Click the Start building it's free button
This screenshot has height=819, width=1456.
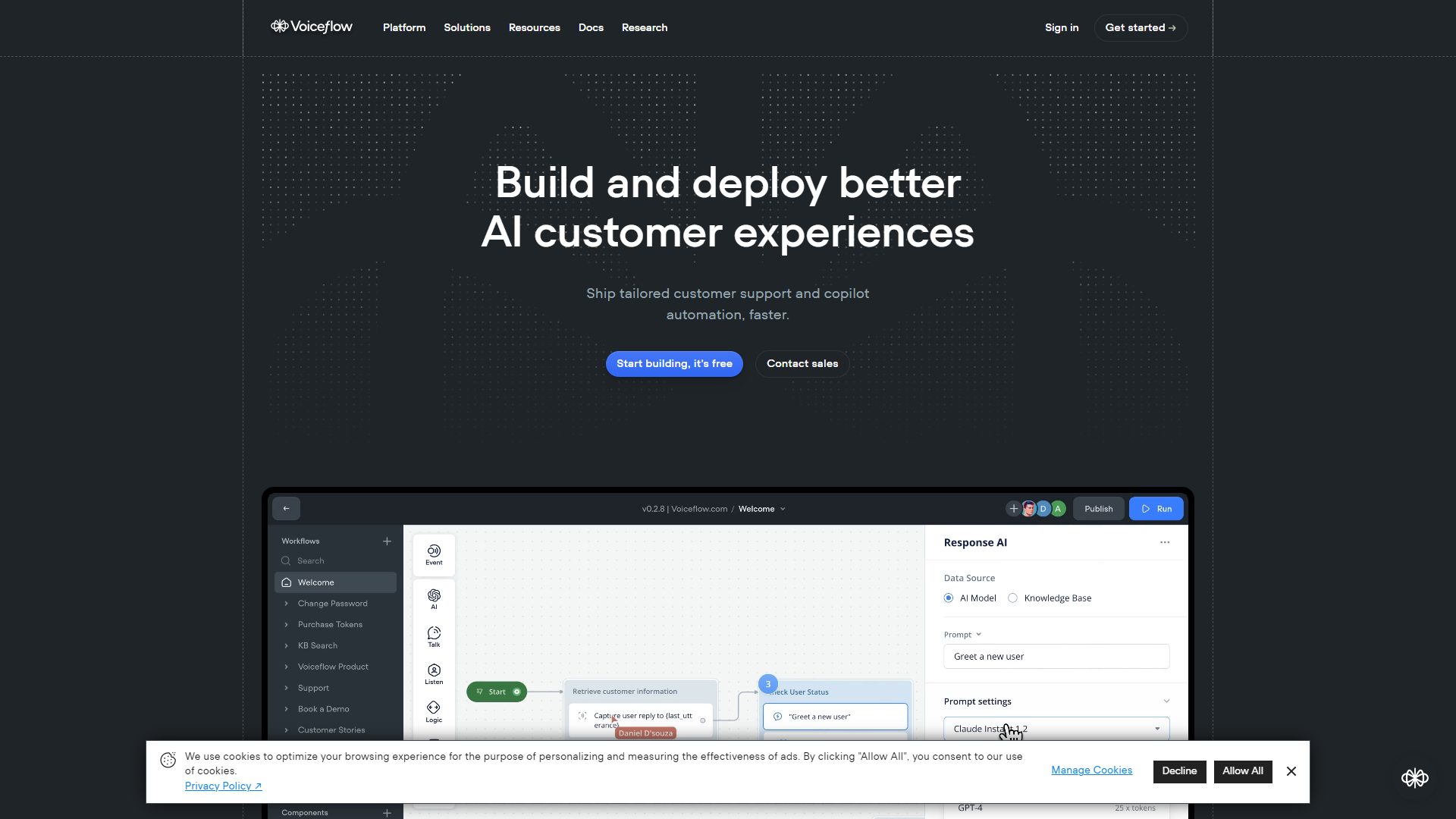(x=674, y=363)
